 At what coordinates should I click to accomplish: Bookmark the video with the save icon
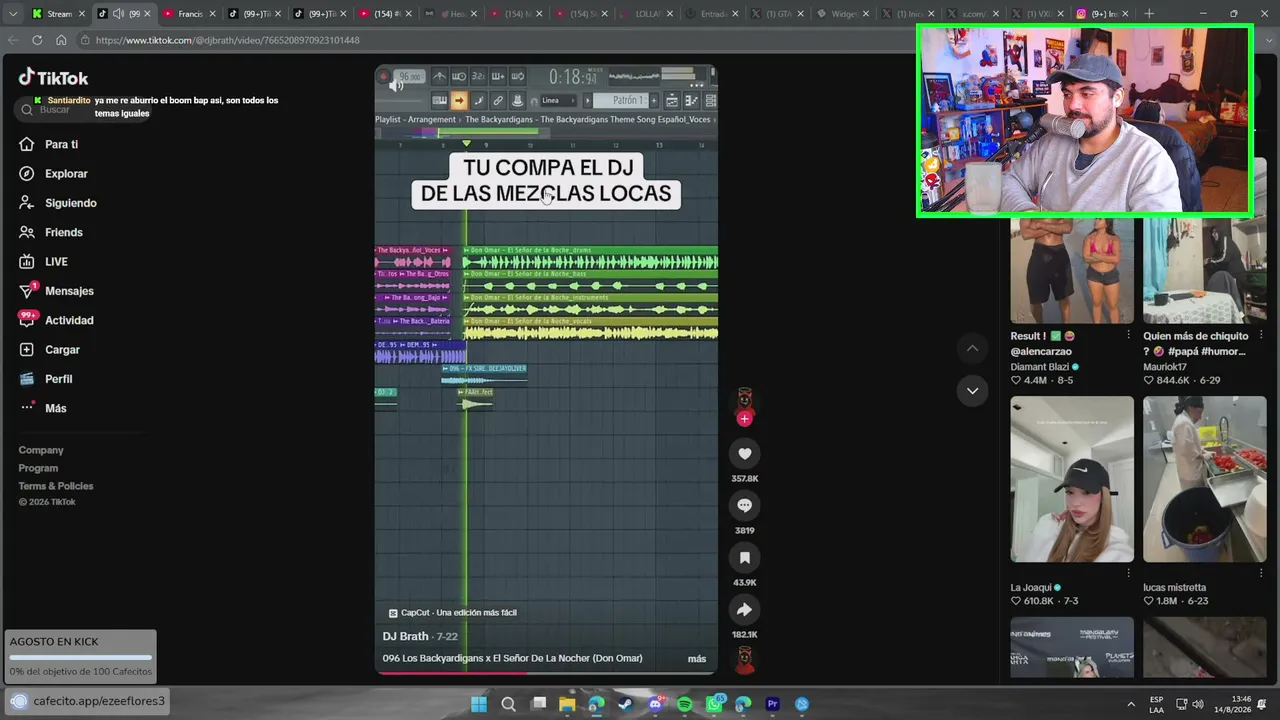pyautogui.click(x=744, y=558)
